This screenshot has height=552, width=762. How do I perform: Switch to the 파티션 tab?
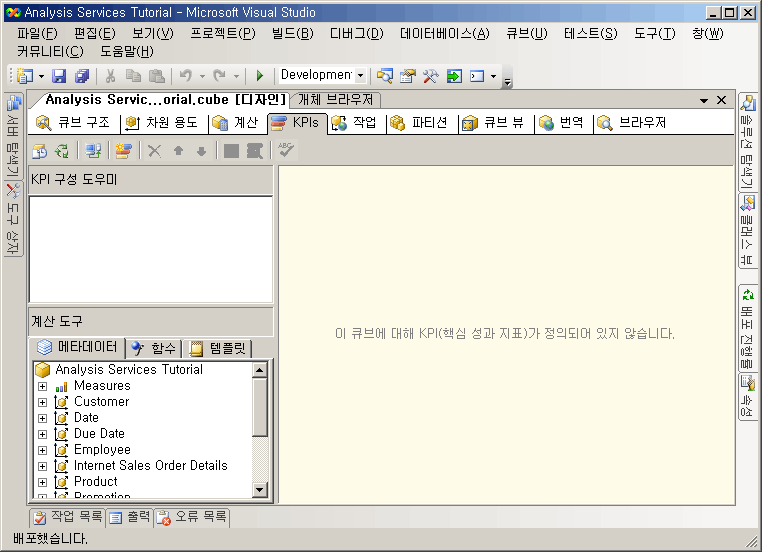pos(419,122)
